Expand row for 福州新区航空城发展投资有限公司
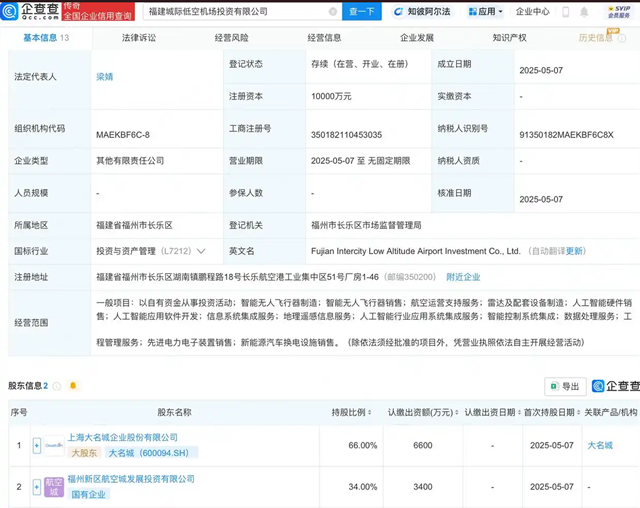Image resolution: width=640 pixels, height=508 pixels. (x=37, y=487)
